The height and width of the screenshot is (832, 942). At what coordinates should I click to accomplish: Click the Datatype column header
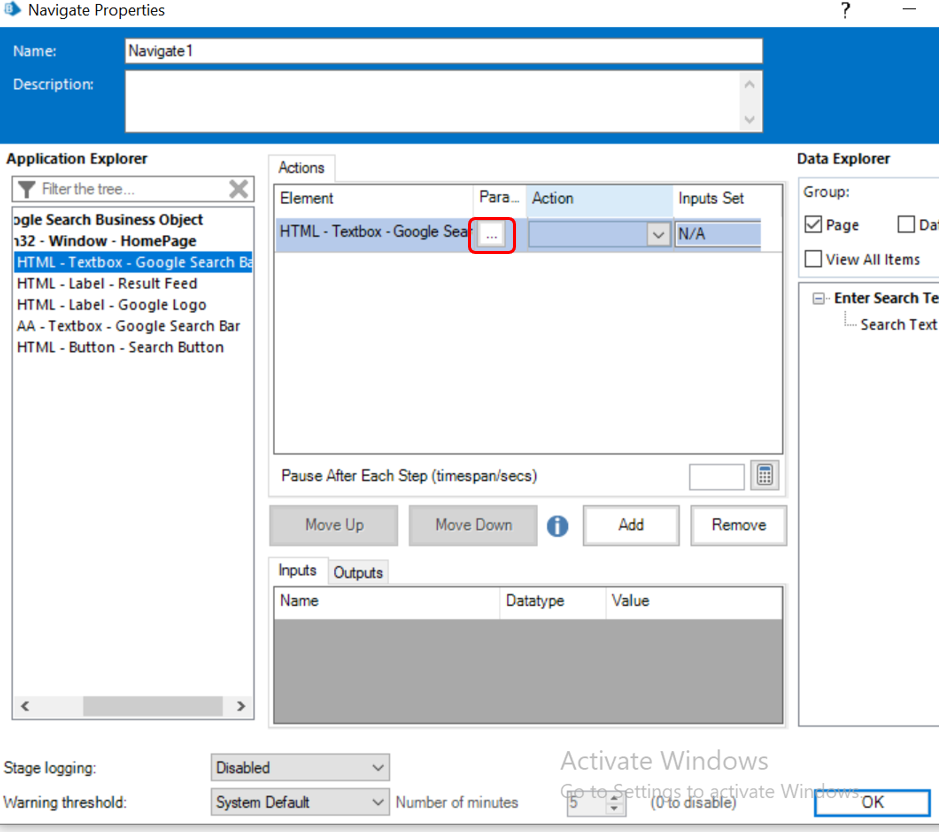point(552,601)
